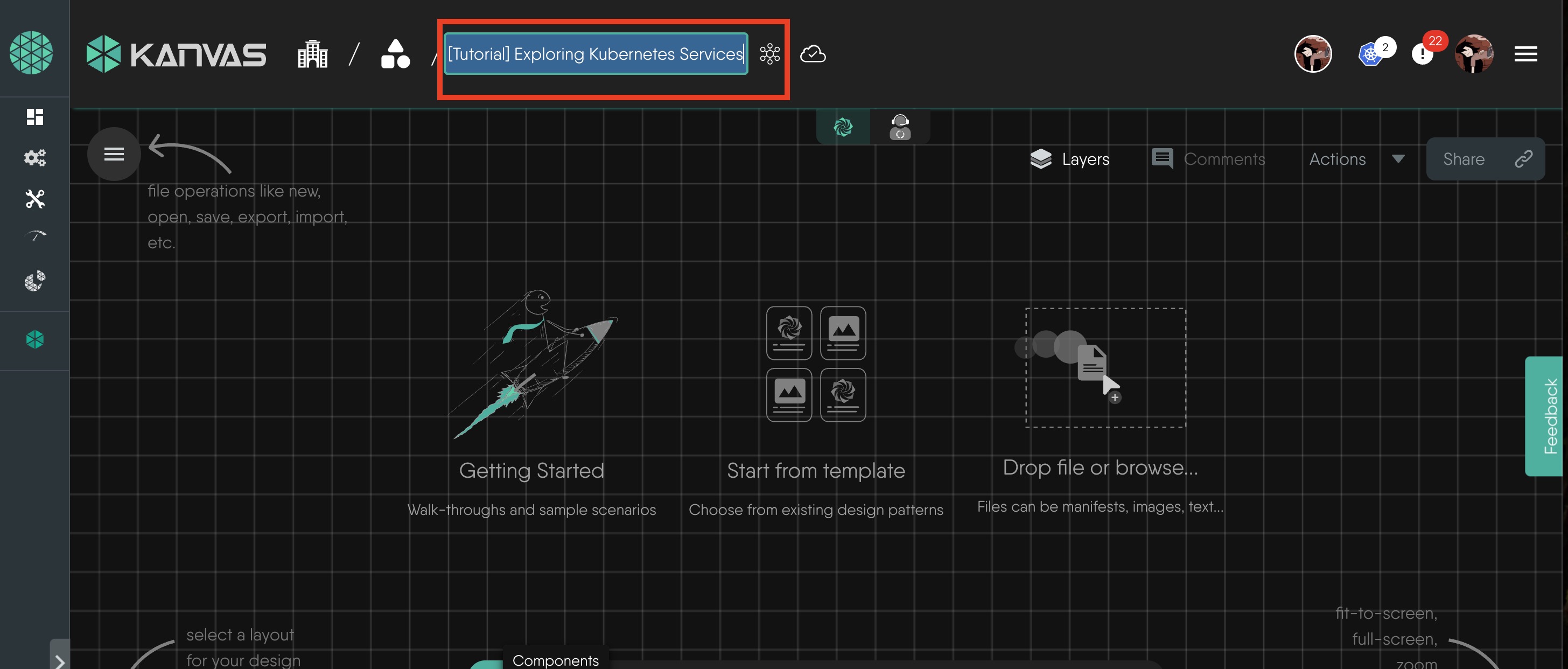Screen dimensions: 1568x669
Task: Open the canvas file operations menu
Action: (114, 154)
